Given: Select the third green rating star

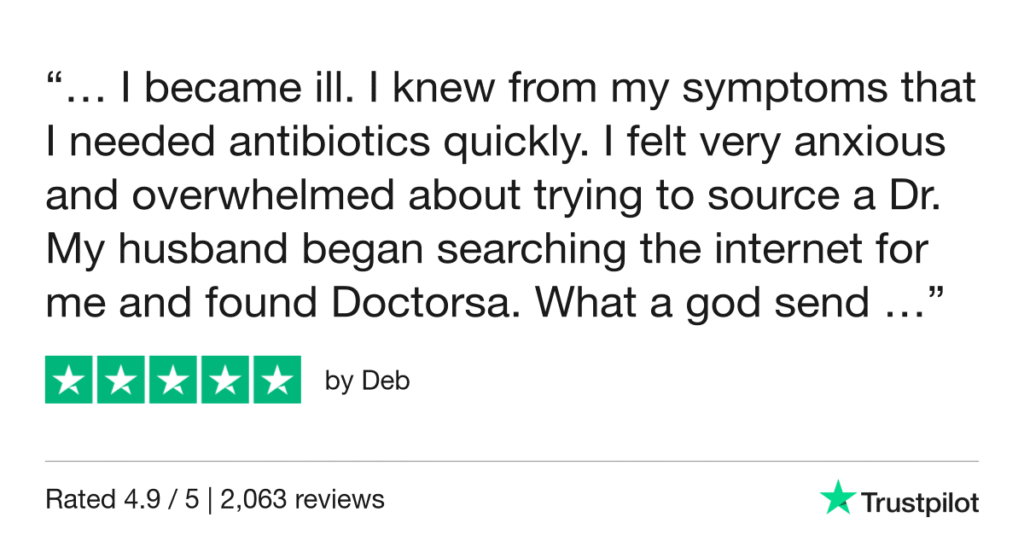Looking at the screenshot, I should coord(173,380).
